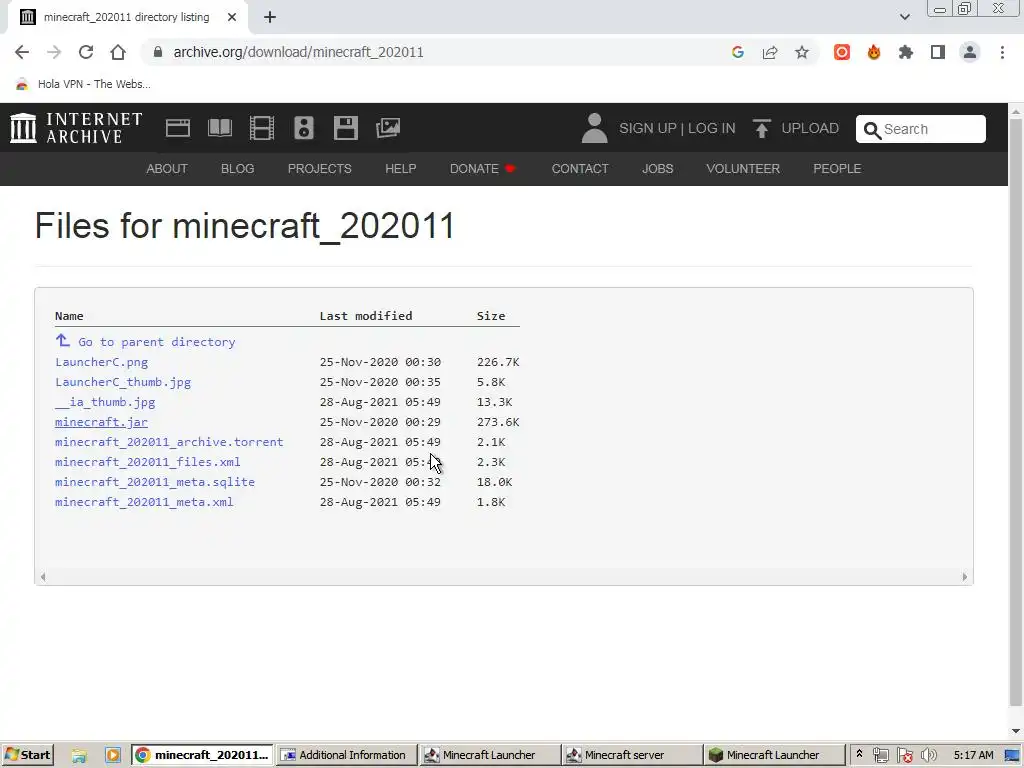The width and height of the screenshot is (1024, 768).
Task: Open the JOBS menu item
Action: coord(657,168)
